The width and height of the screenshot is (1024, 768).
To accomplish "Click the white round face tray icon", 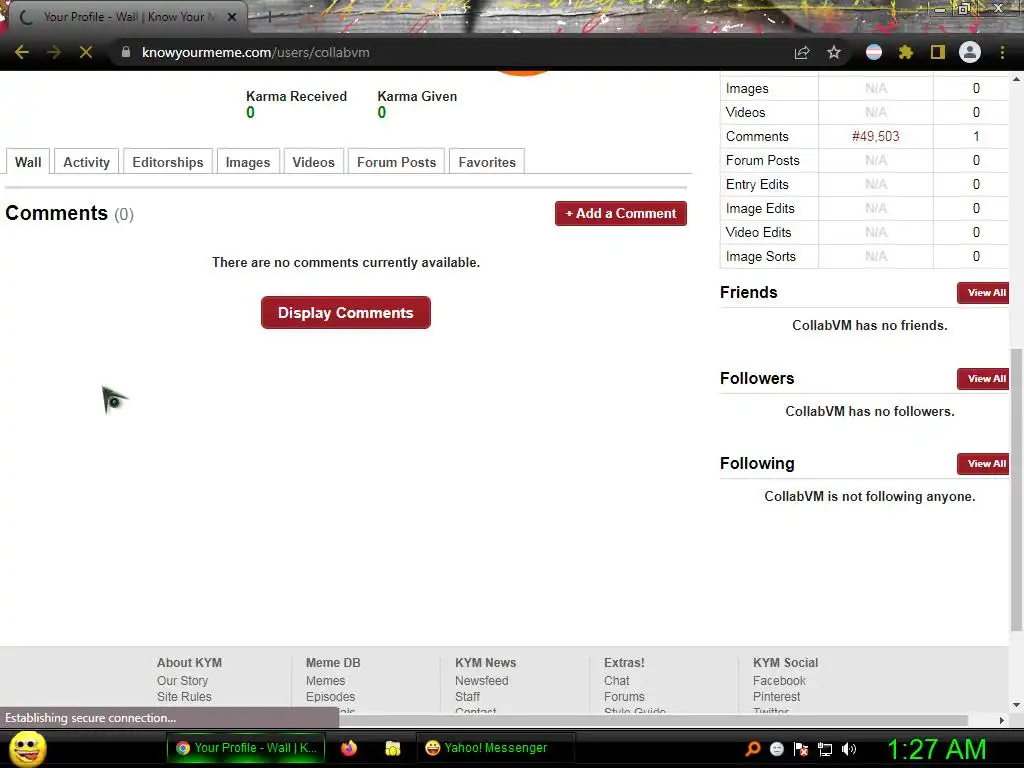I will 776,748.
